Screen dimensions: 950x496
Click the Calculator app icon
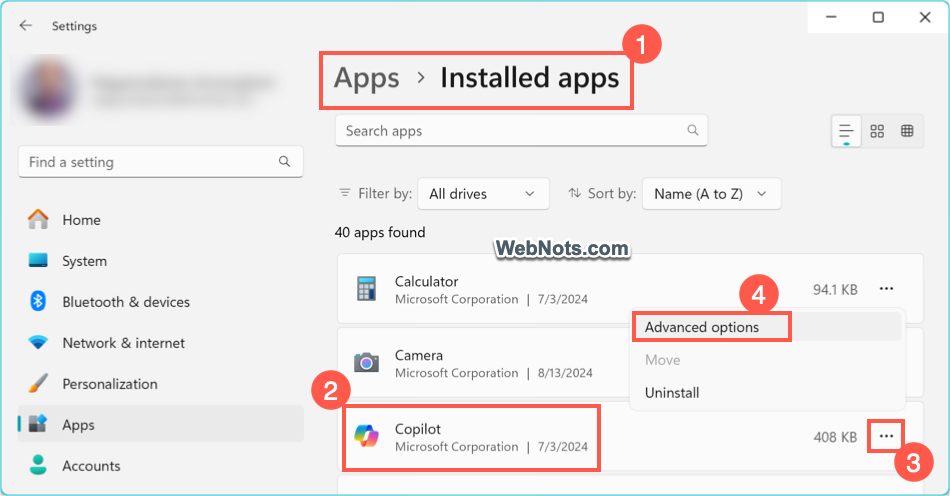[x=366, y=289]
